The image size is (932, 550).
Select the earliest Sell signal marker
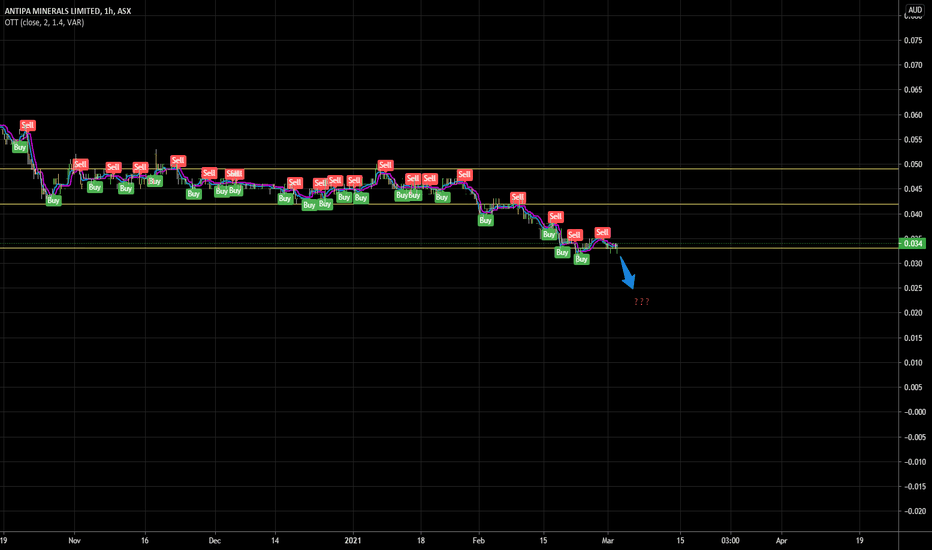click(x=27, y=125)
